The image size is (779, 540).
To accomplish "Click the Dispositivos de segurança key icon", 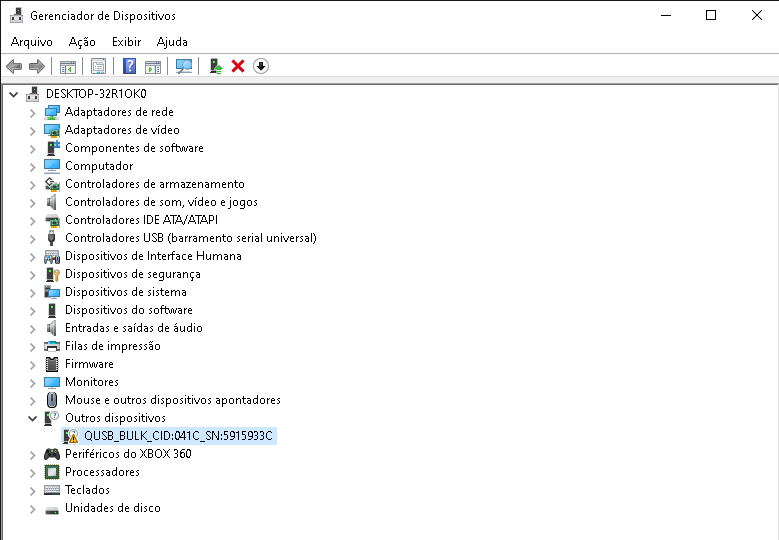I will (52, 274).
